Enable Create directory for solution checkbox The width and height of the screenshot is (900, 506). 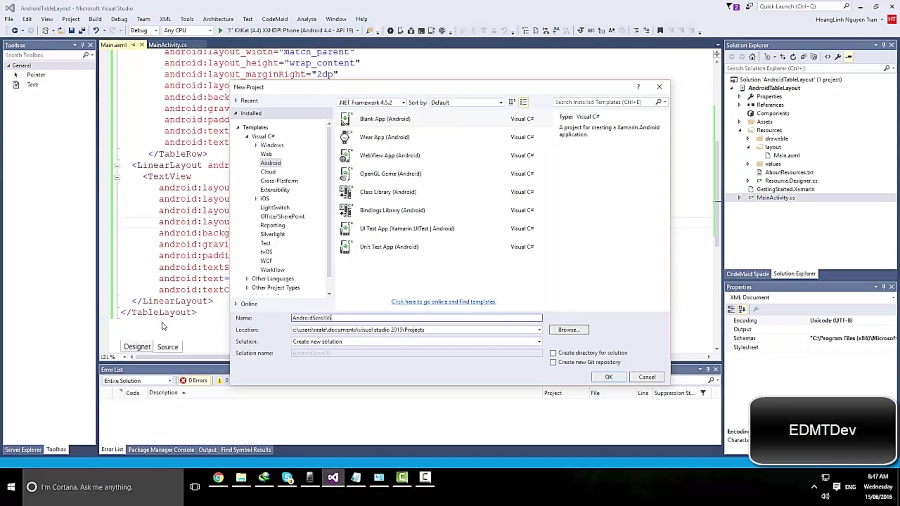click(553, 353)
